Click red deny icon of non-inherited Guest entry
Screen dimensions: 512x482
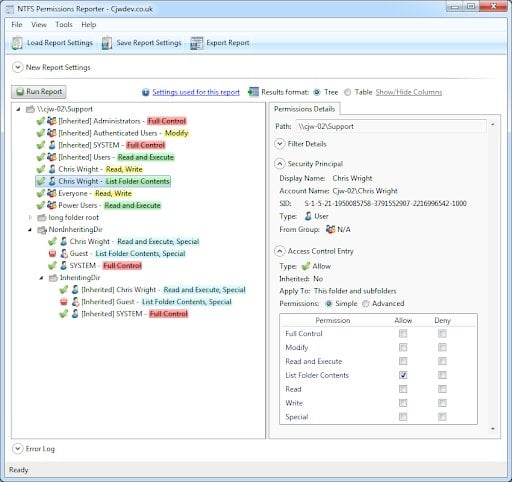click(52, 254)
